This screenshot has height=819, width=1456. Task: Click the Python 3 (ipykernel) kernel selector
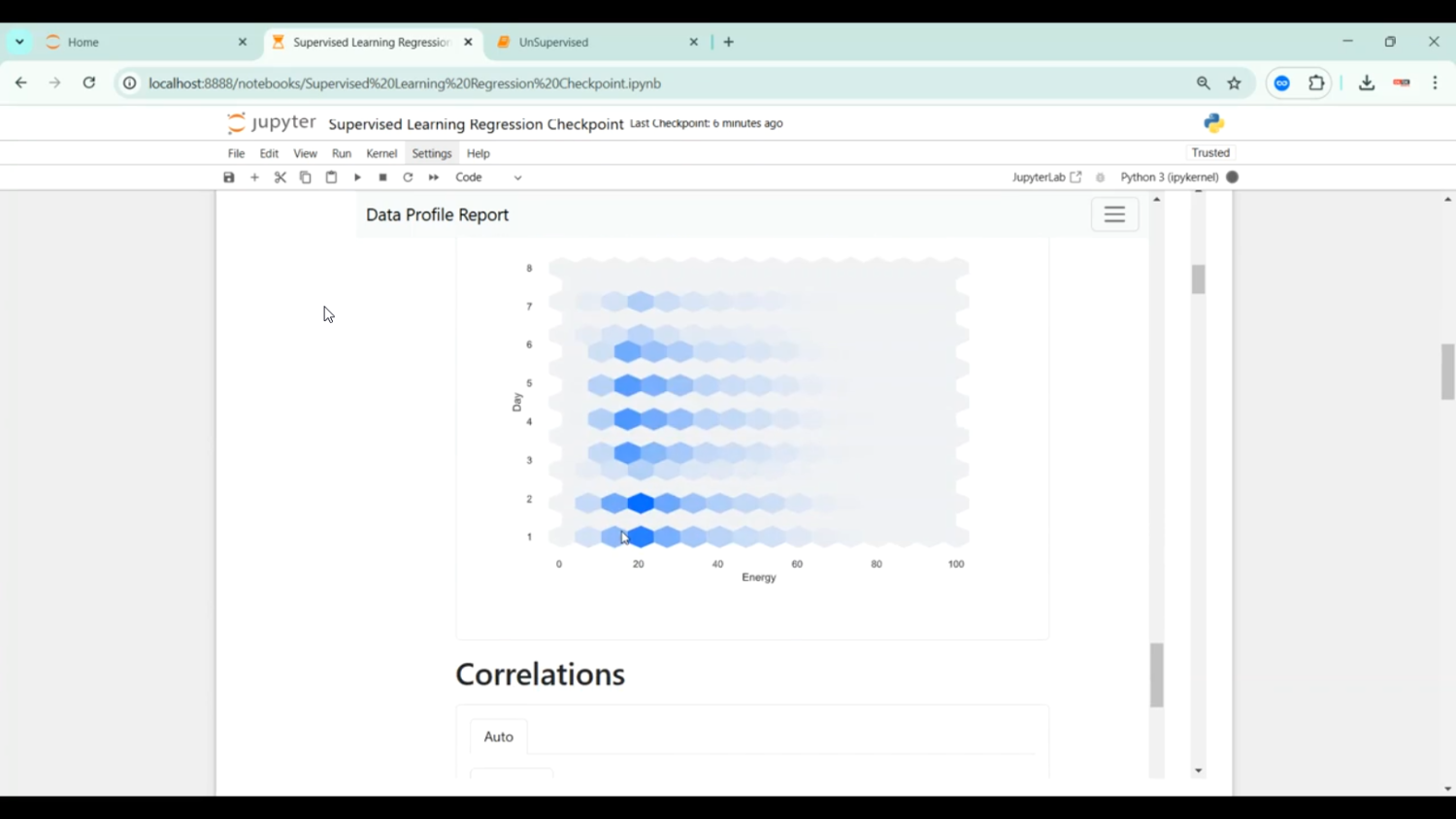pyautogui.click(x=1170, y=178)
